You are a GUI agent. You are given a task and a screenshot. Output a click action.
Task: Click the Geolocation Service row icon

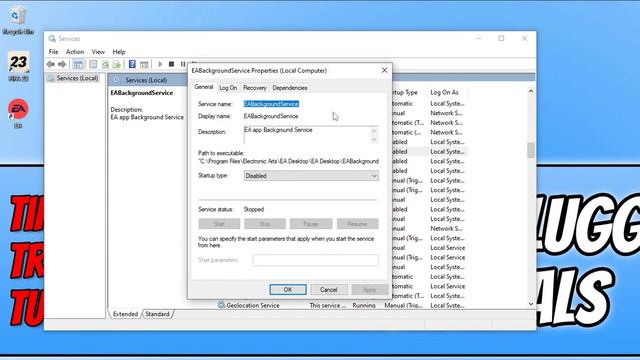point(221,305)
